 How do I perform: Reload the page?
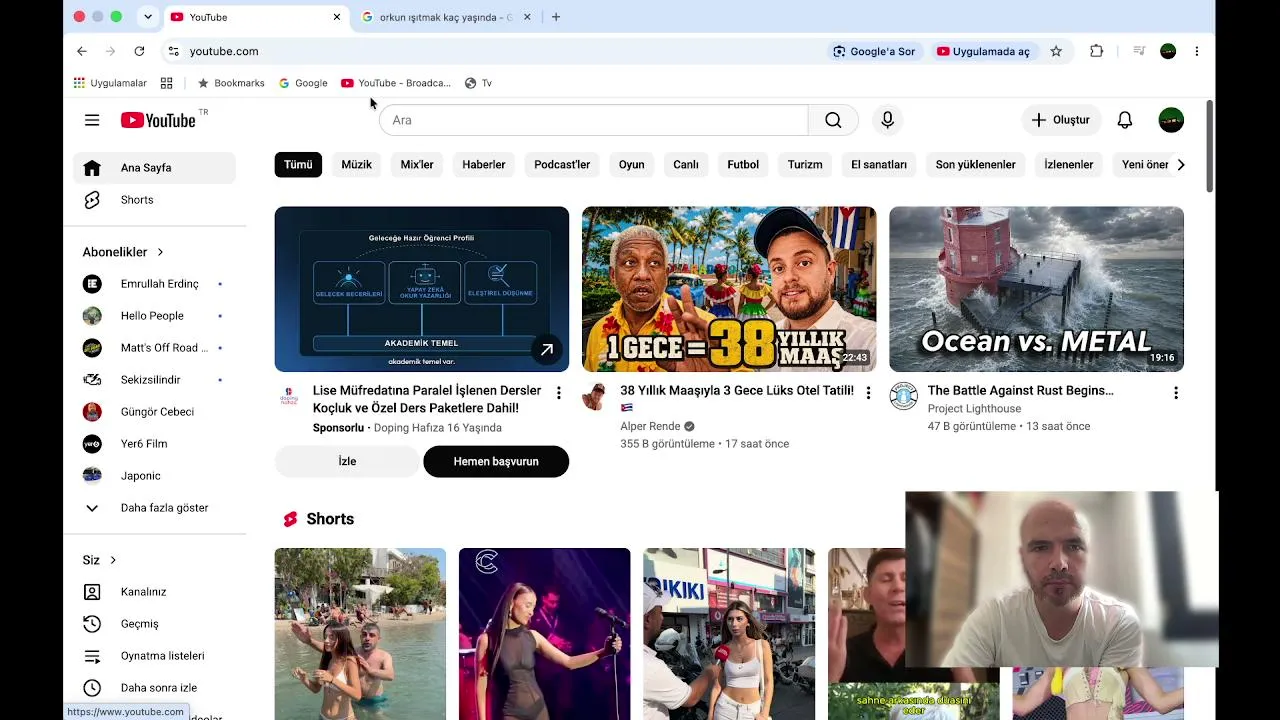tap(139, 51)
